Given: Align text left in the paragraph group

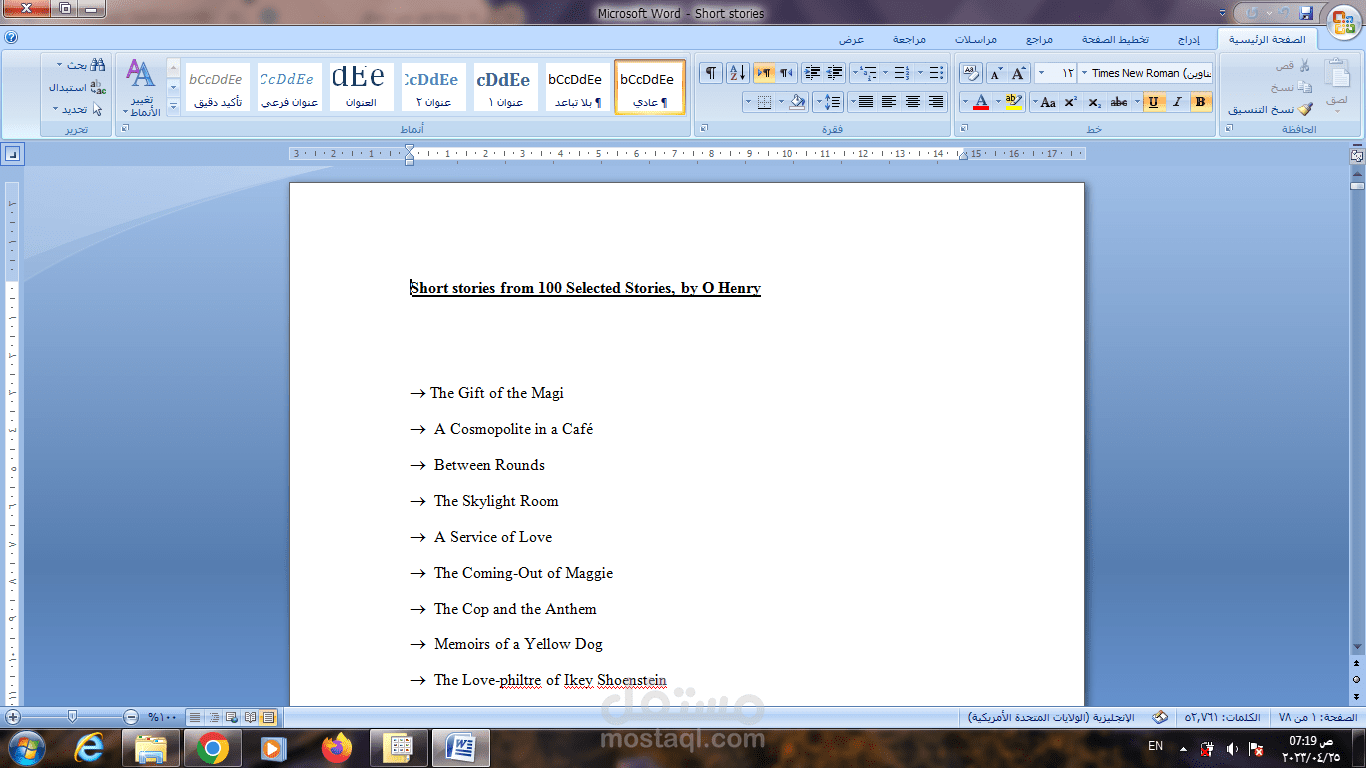Looking at the screenshot, I should point(889,101).
